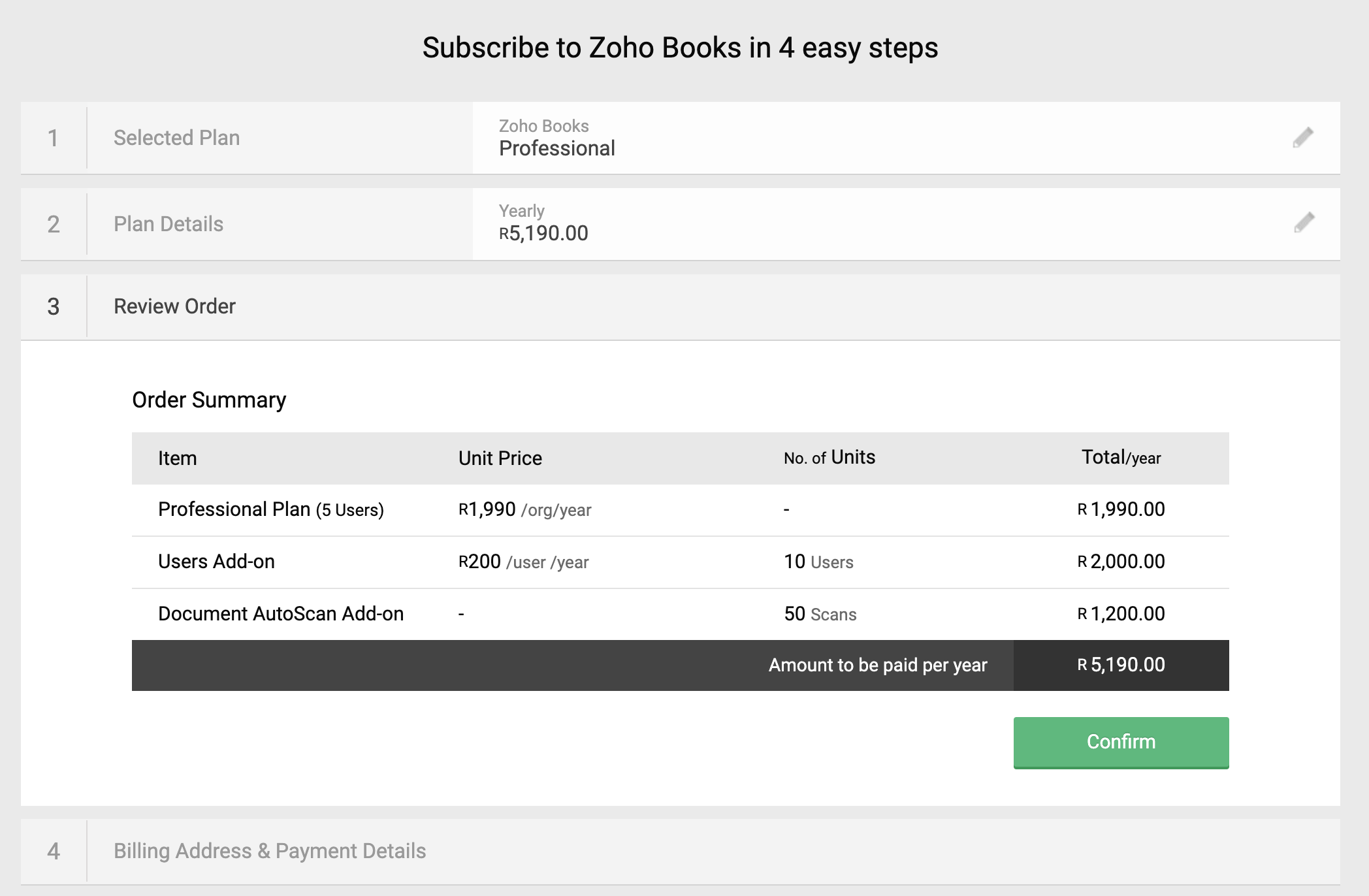
Task: Click the Professional plan name text
Action: 556,148
